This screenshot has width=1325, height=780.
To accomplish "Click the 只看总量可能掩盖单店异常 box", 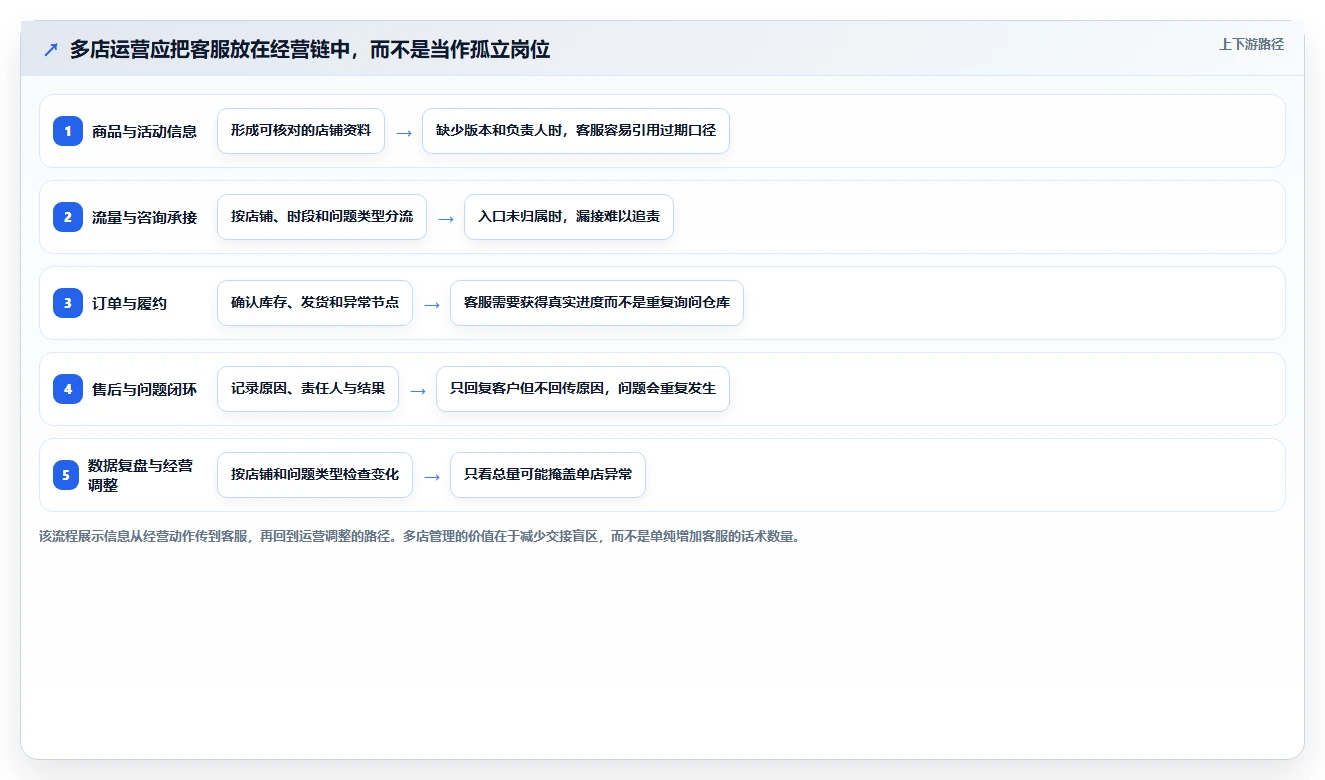I will (x=548, y=475).
